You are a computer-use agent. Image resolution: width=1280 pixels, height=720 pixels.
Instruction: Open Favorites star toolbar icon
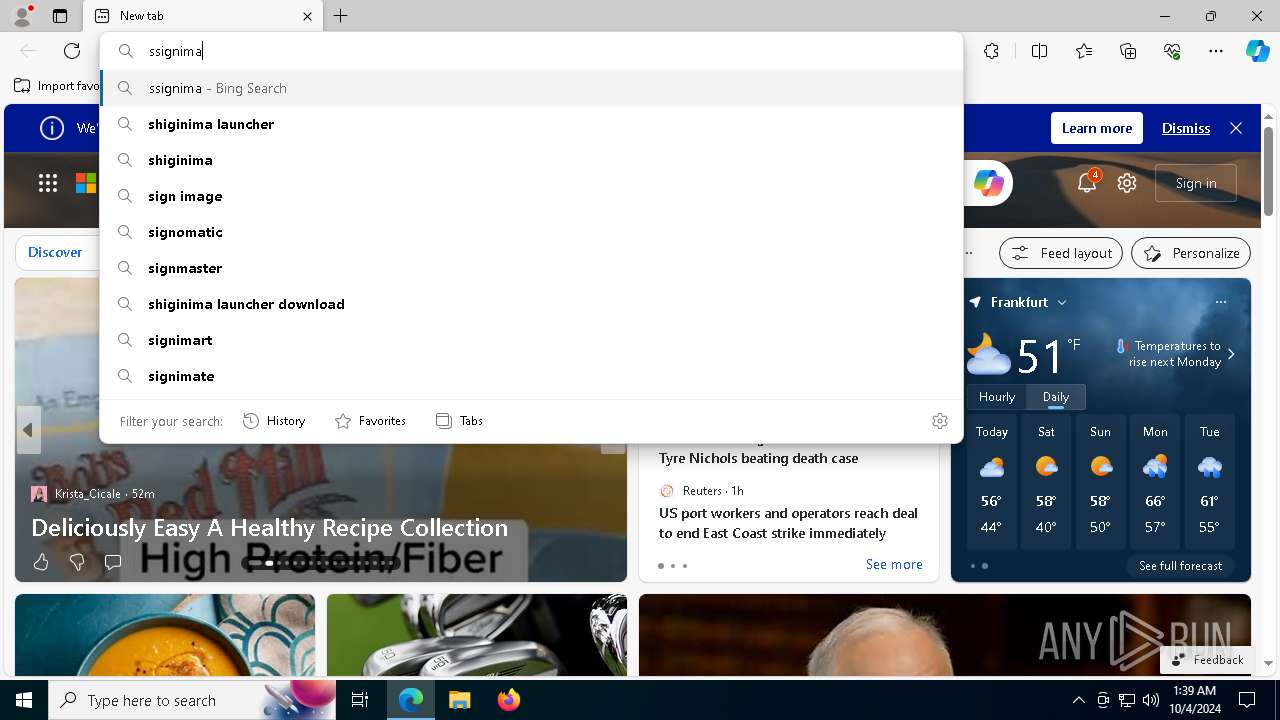point(1084,51)
